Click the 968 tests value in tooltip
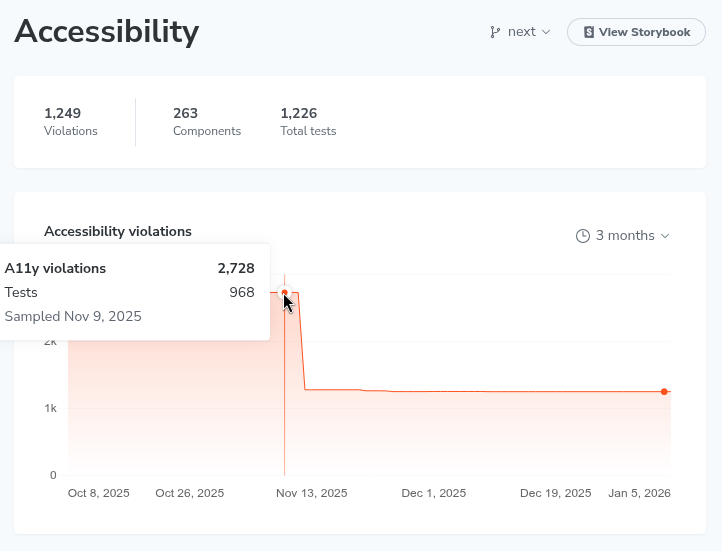This screenshot has width=722, height=551. pos(242,292)
